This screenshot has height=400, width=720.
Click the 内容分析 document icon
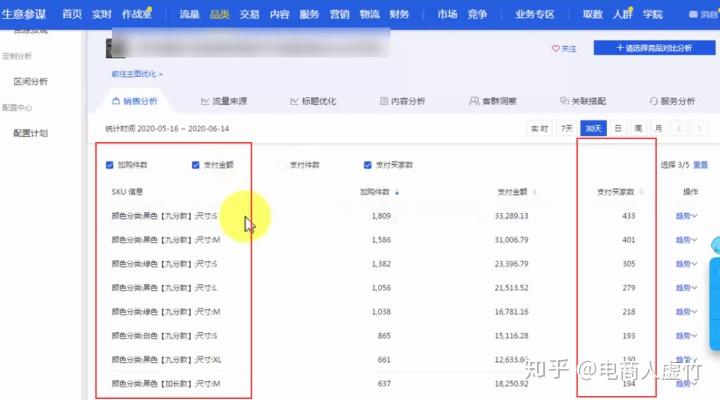pos(384,101)
